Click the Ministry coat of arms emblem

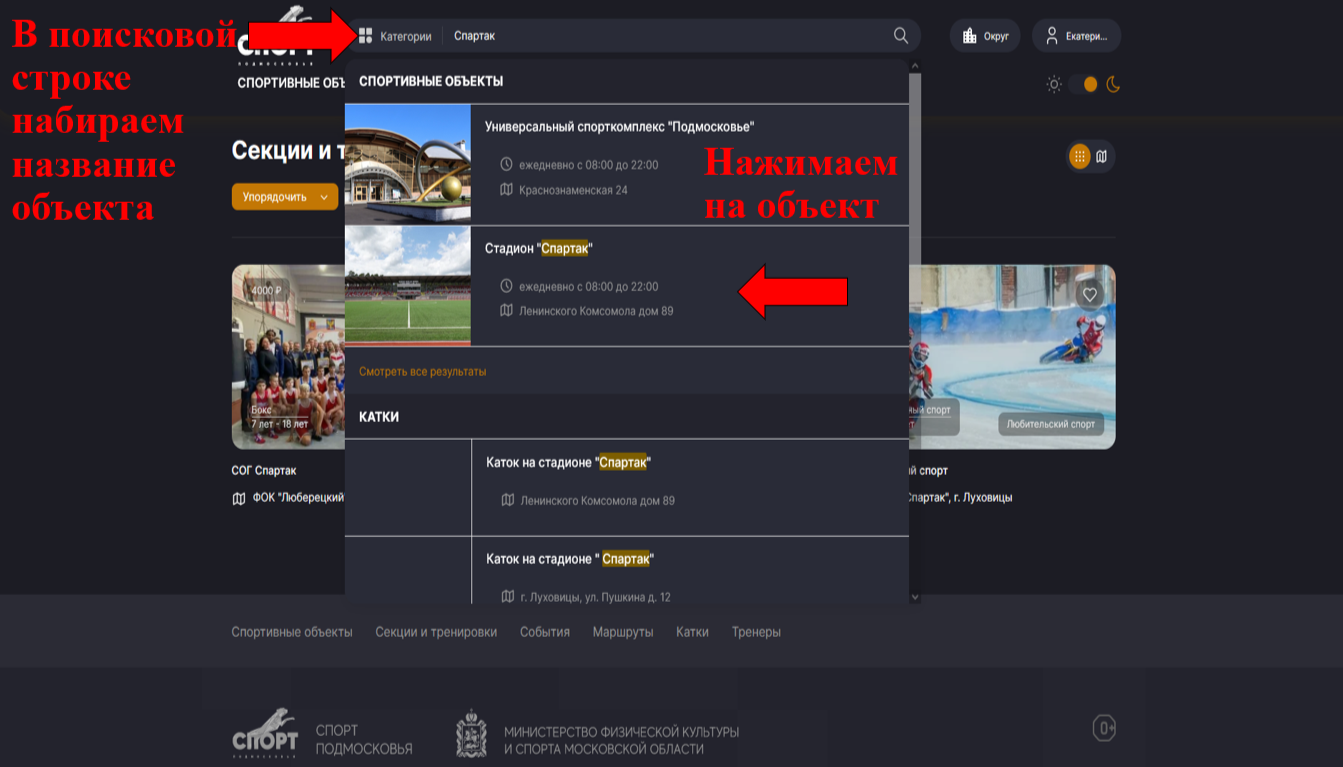click(471, 734)
